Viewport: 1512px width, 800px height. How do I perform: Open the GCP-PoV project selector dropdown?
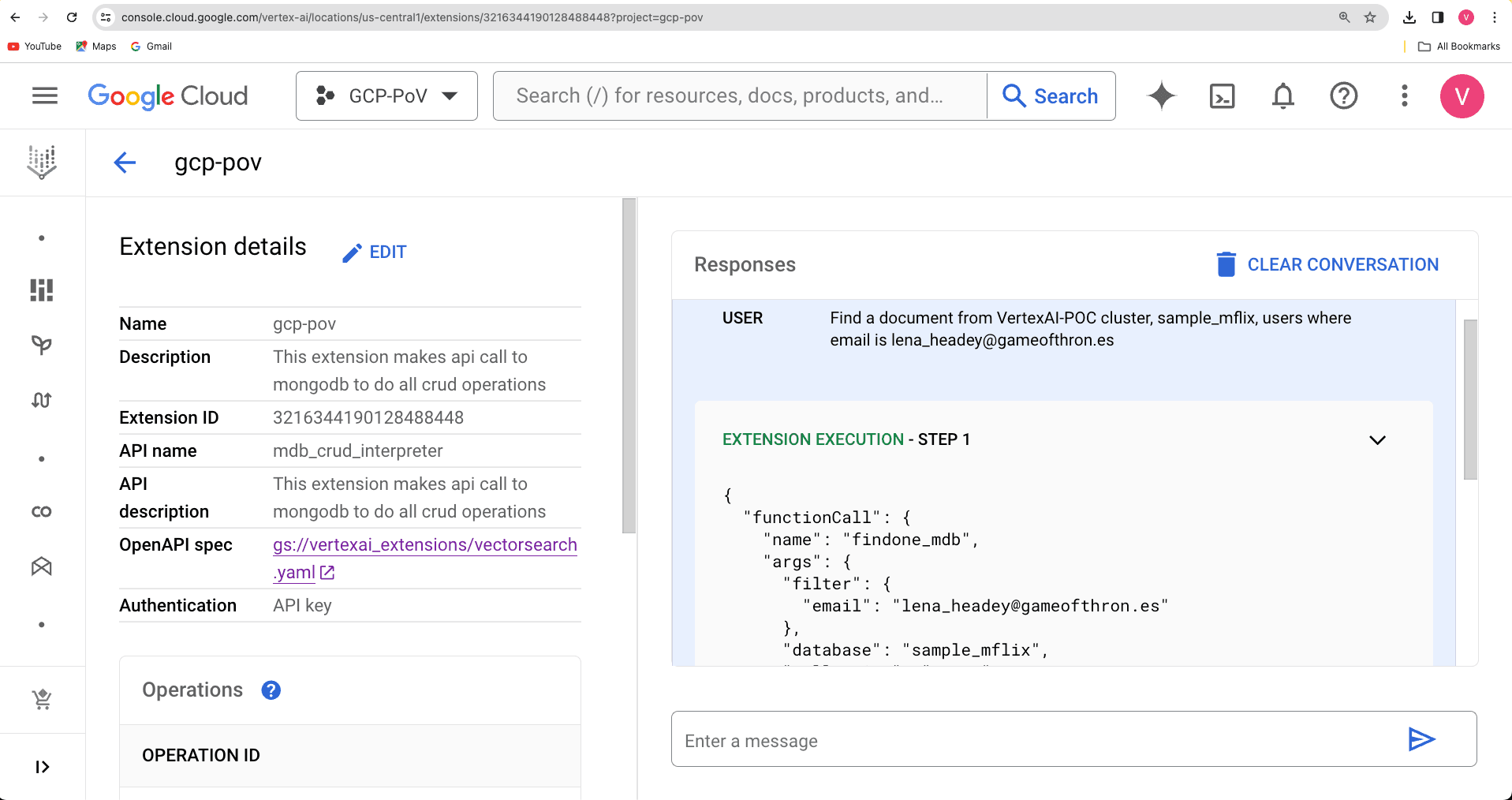pos(386,96)
